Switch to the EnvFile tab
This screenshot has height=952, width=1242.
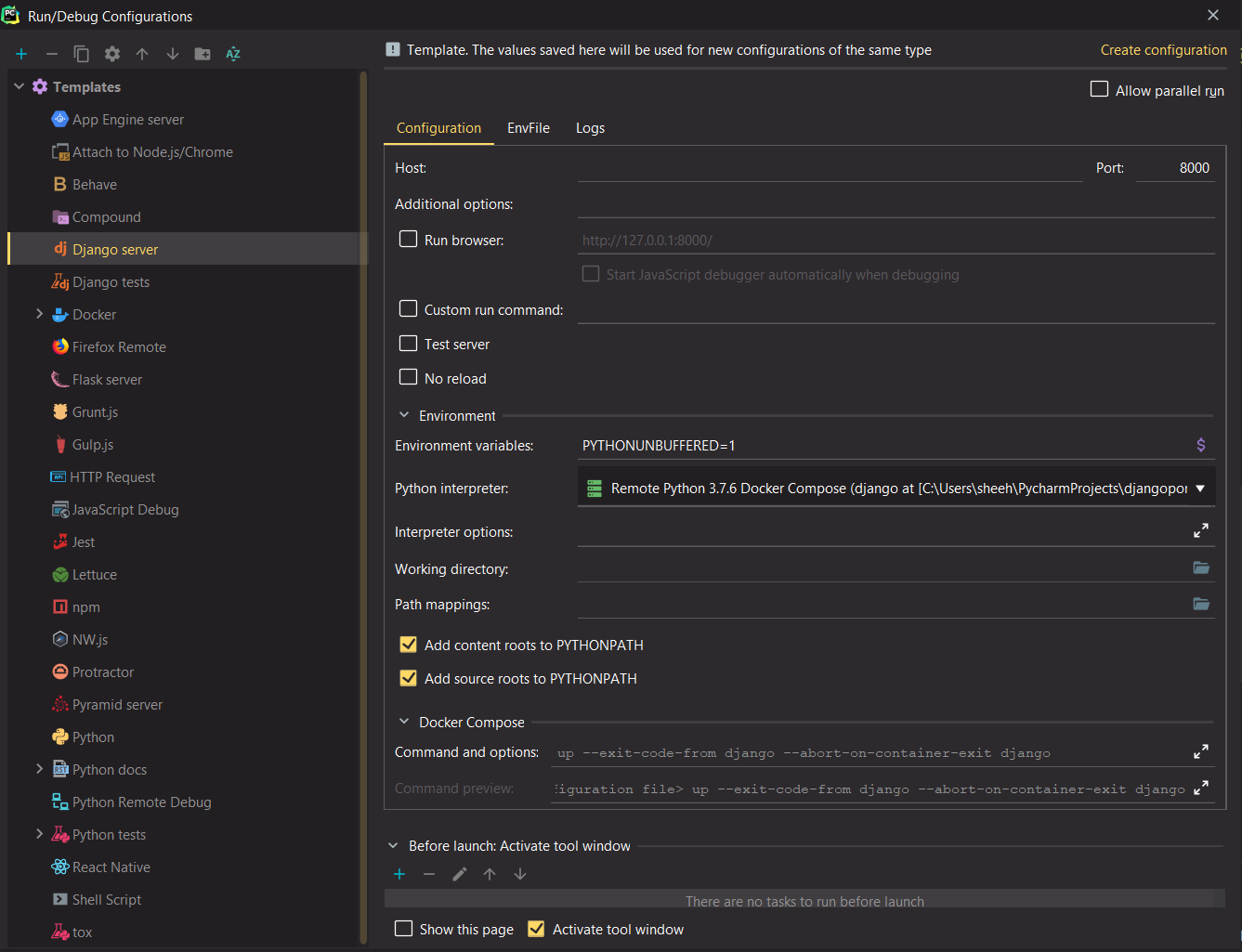pos(528,127)
